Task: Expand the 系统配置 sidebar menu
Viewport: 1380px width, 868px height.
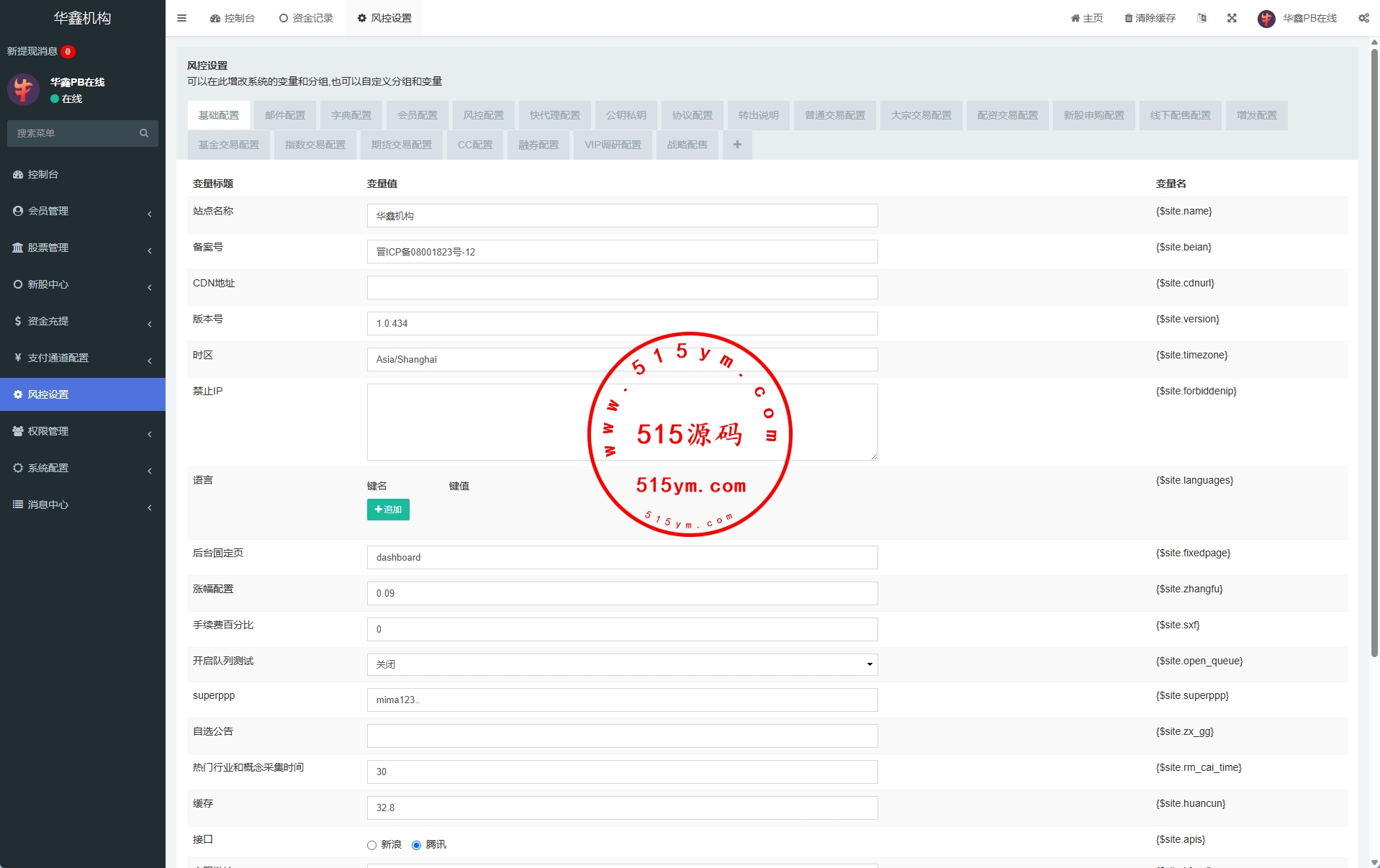Action: coord(83,468)
